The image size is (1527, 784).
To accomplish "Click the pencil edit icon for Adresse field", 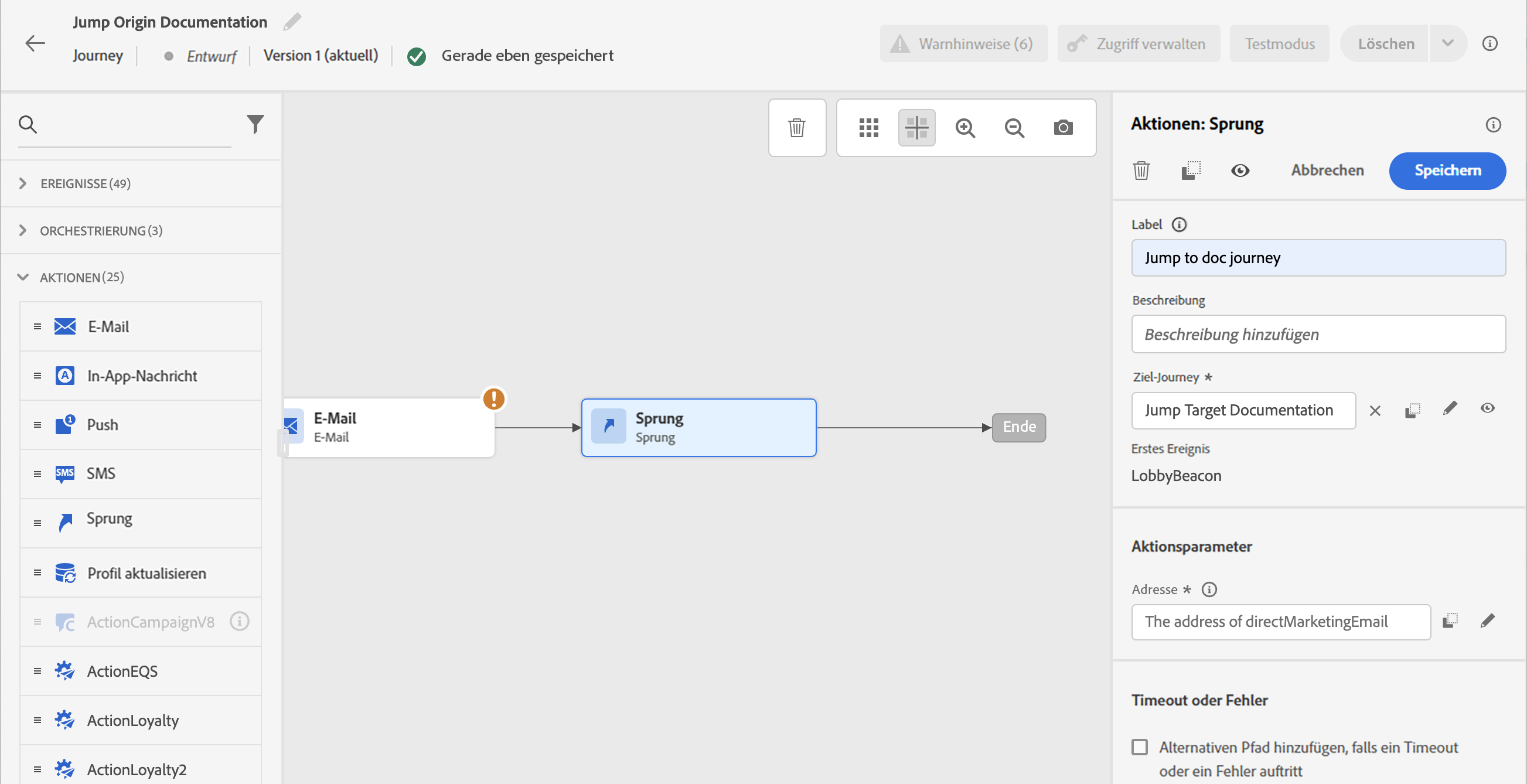I will 1487,621.
